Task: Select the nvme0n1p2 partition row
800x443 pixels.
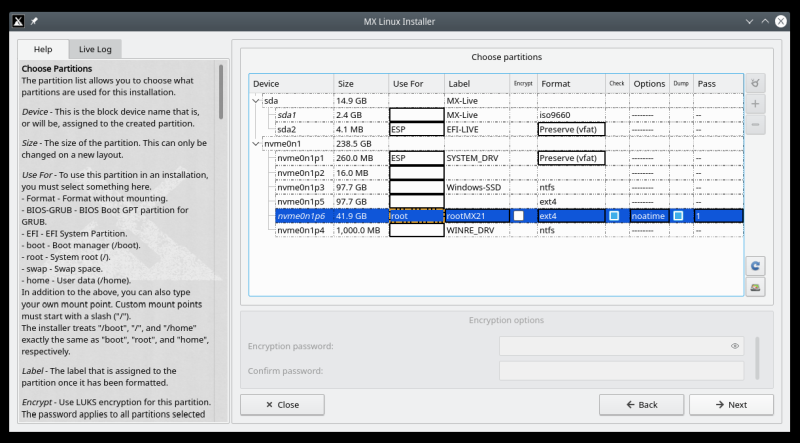Action: [x=509, y=173]
